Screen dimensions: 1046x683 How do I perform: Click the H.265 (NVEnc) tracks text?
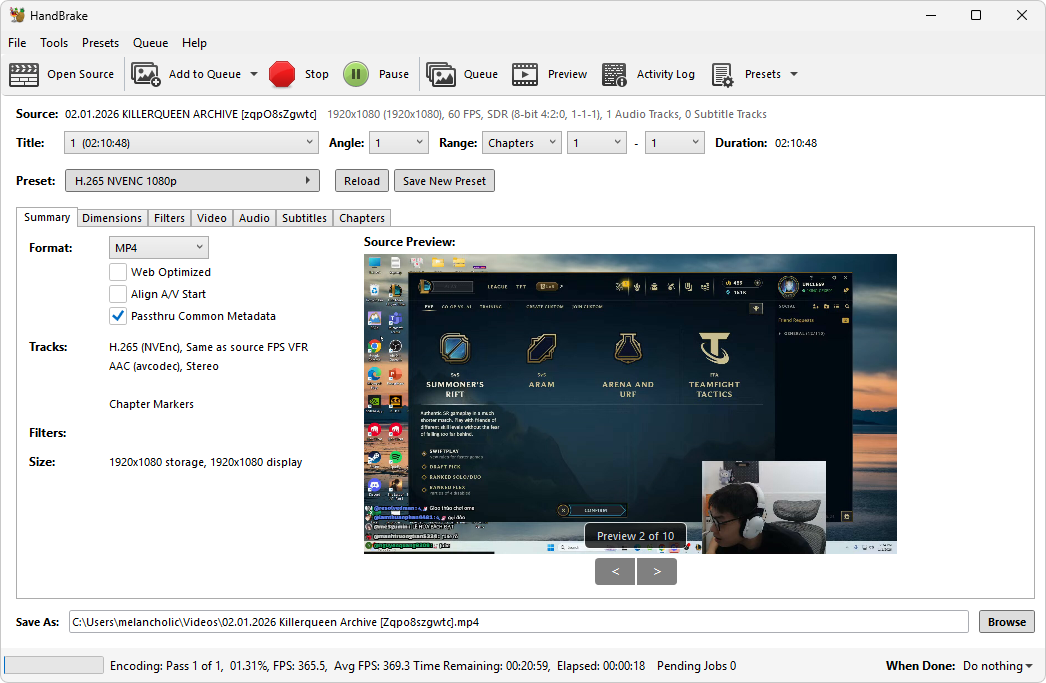209,347
